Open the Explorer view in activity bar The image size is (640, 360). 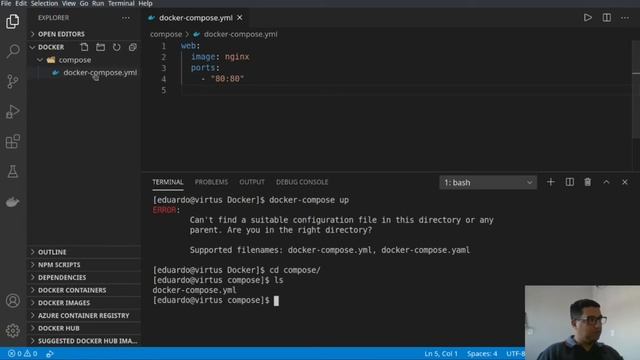pyautogui.click(x=13, y=21)
